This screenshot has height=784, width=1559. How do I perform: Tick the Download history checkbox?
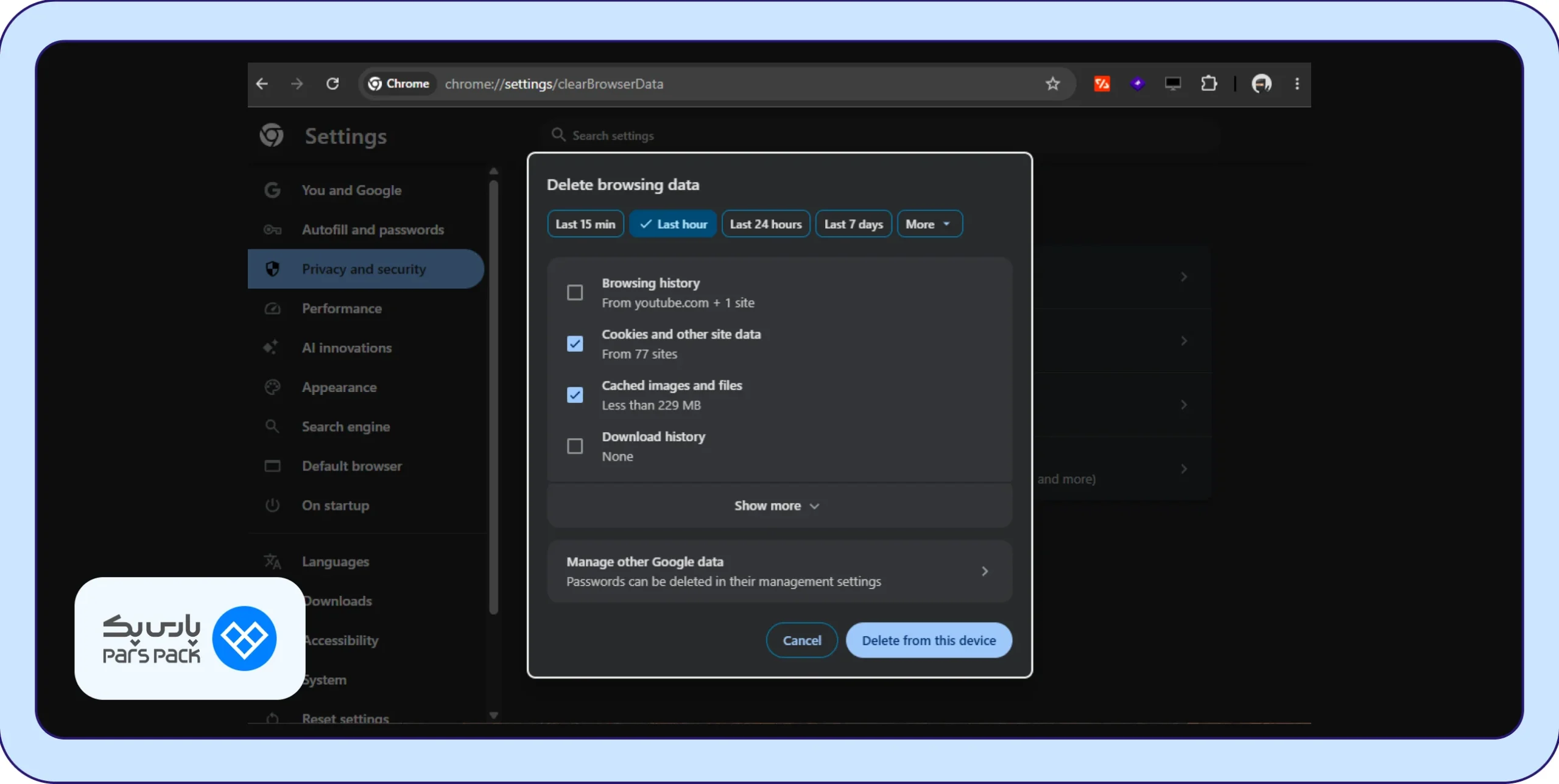point(575,446)
